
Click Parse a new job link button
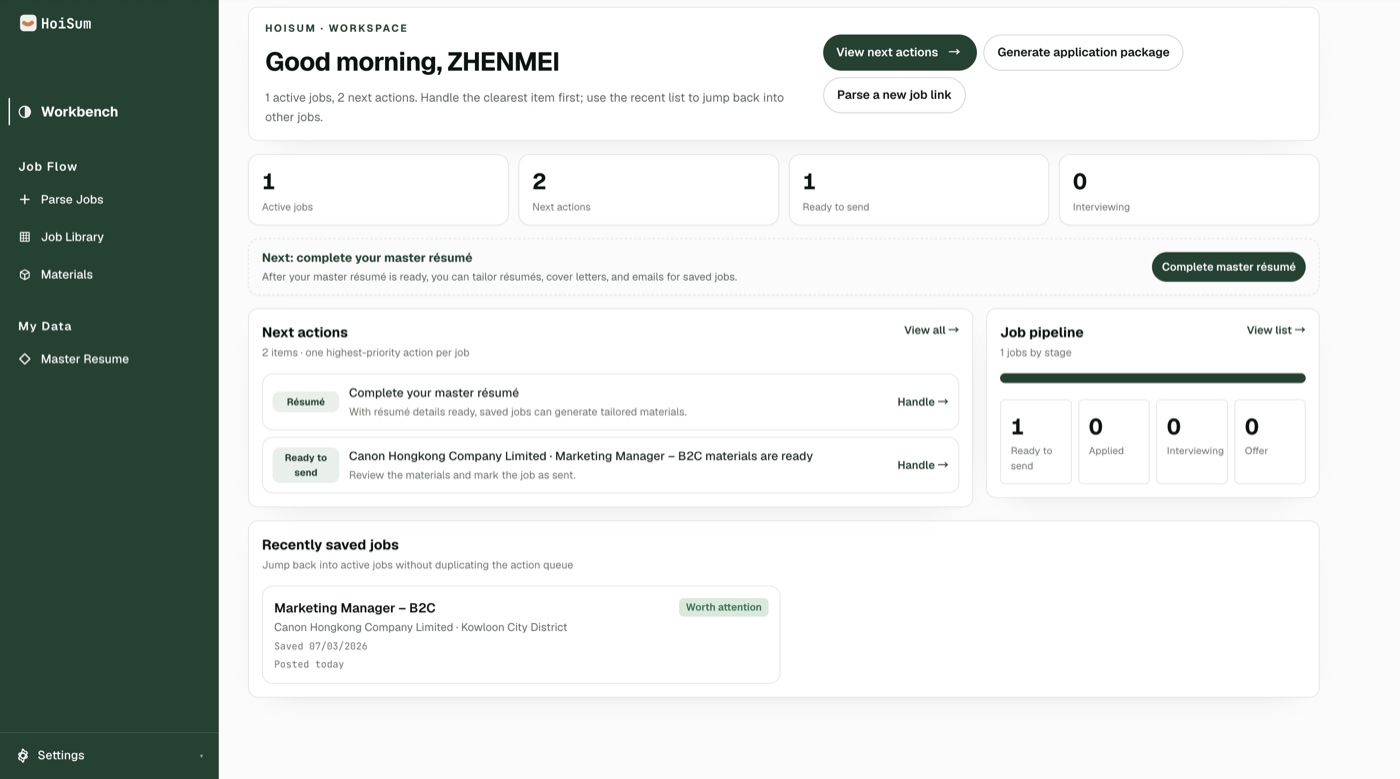coord(894,95)
